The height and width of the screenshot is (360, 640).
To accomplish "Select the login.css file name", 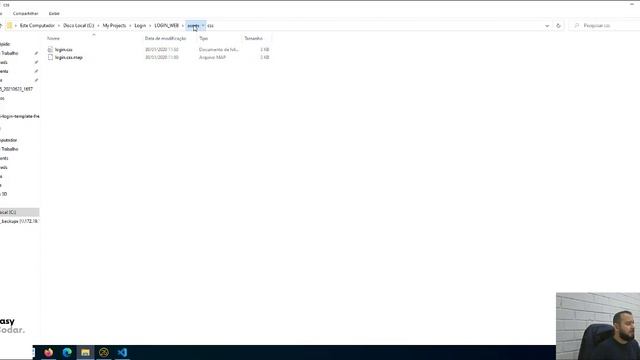I will pyautogui.click(x=64, y=50).
